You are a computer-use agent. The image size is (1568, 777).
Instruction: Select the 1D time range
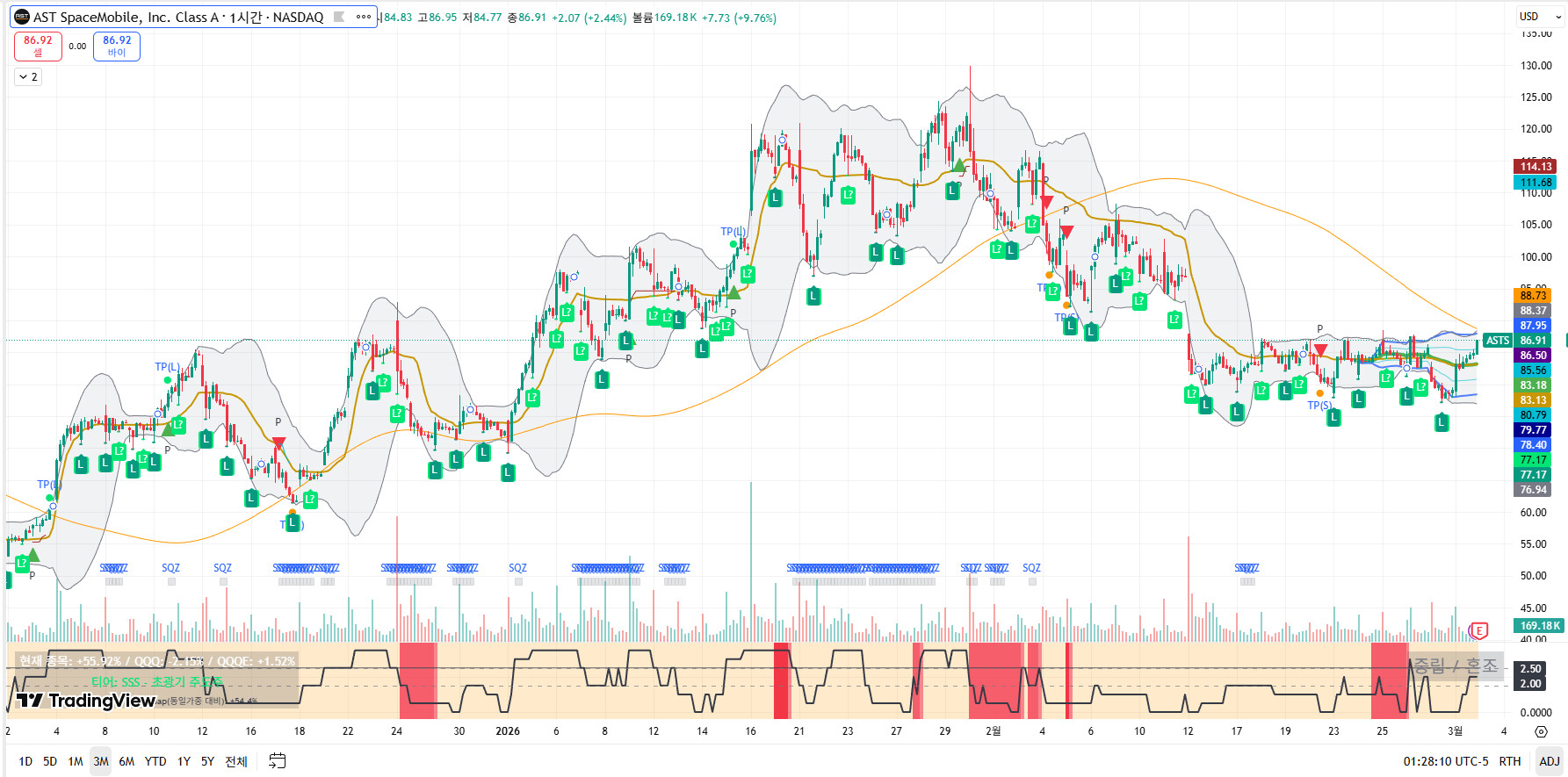pos(25,761)
